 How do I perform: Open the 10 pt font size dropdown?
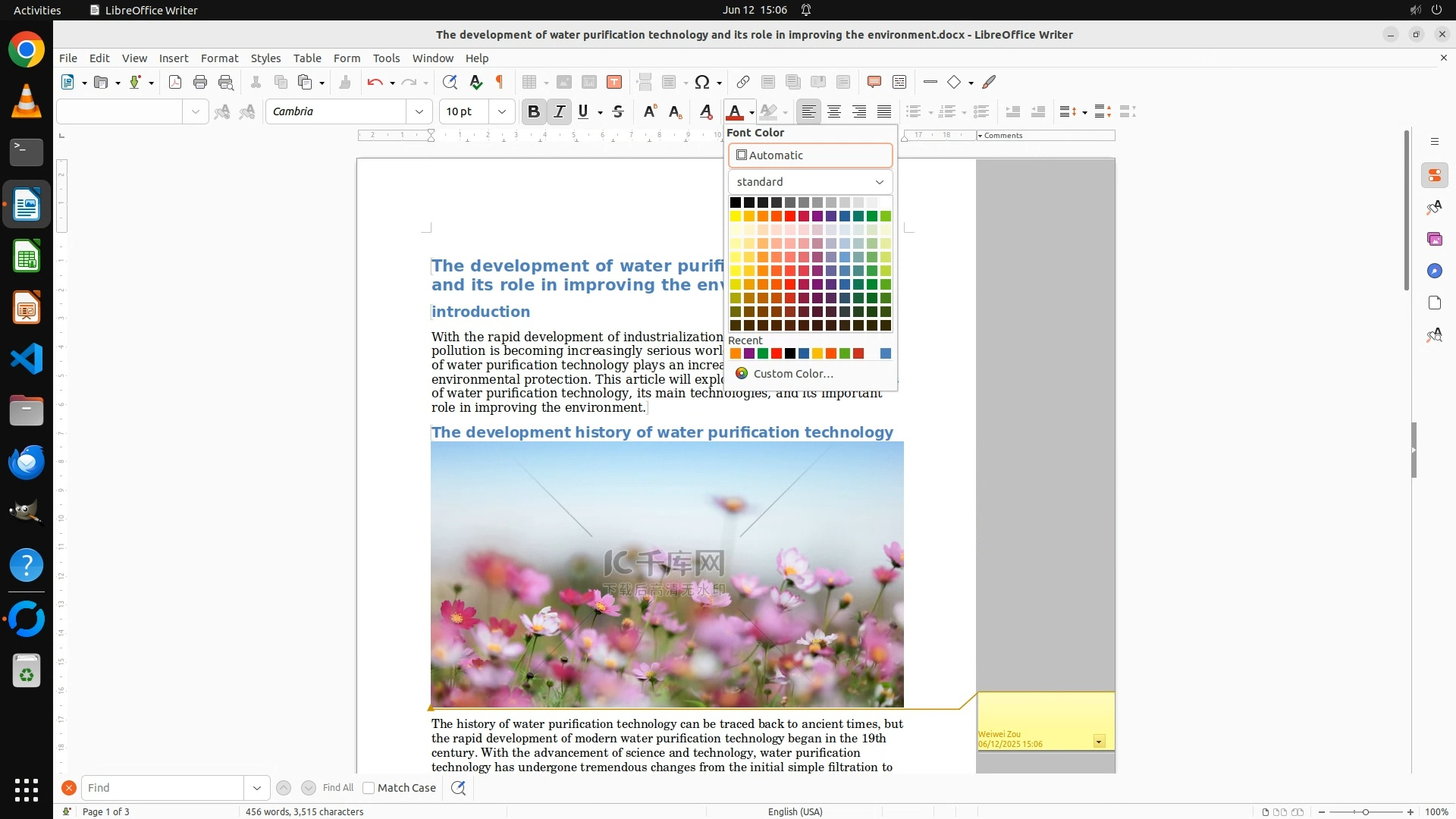pyautogui.click(x=501, y=111)
